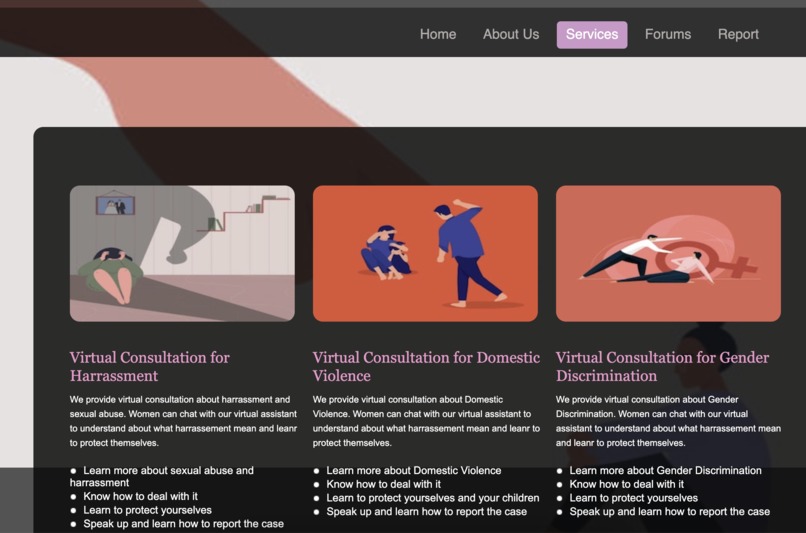Click the description paragraph about Domestic Violence consultation
The height and width of the screenshot is (533, 806).
coord(426,421)
